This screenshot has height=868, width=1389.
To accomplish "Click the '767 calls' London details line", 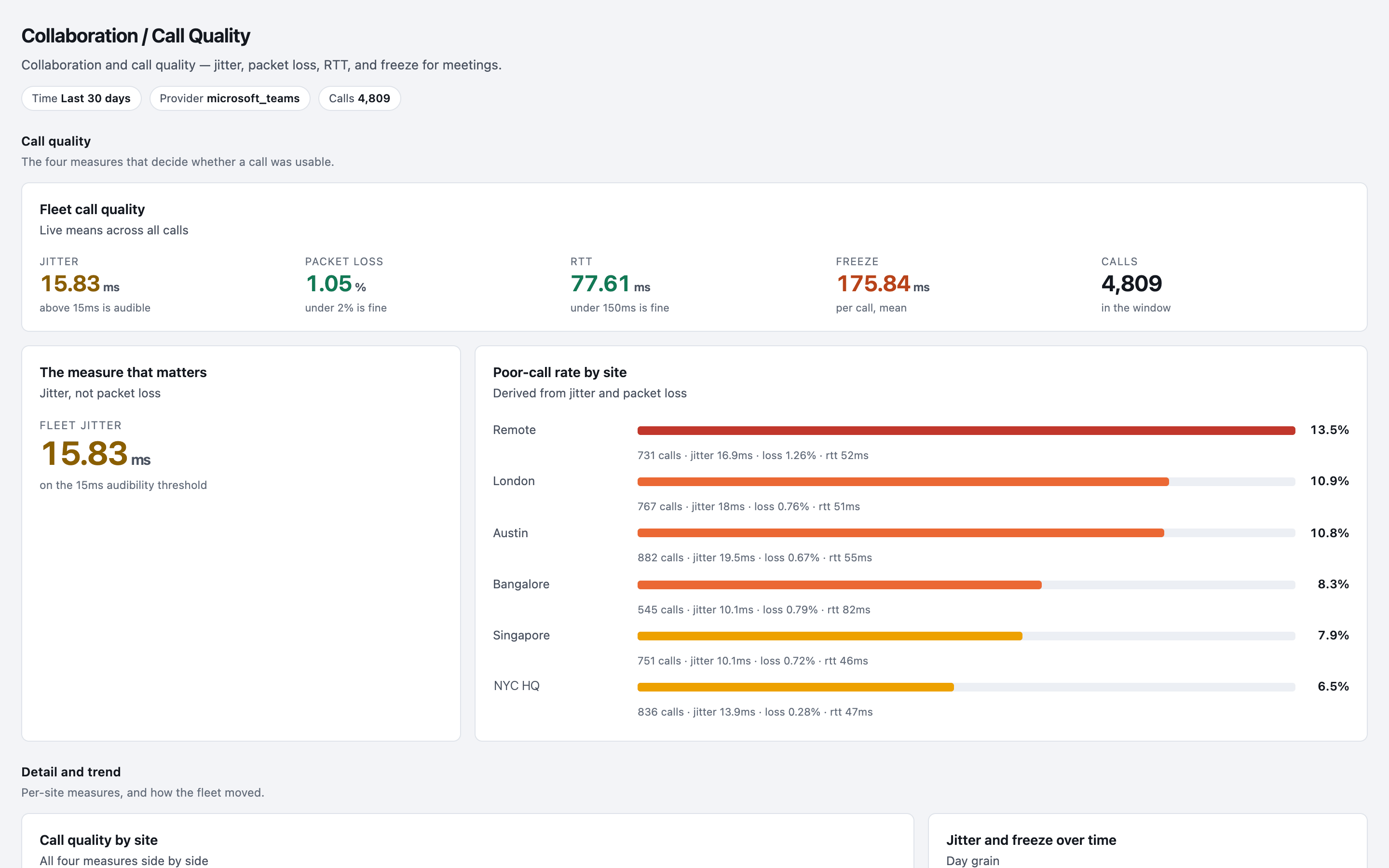I will coord(749,506).
